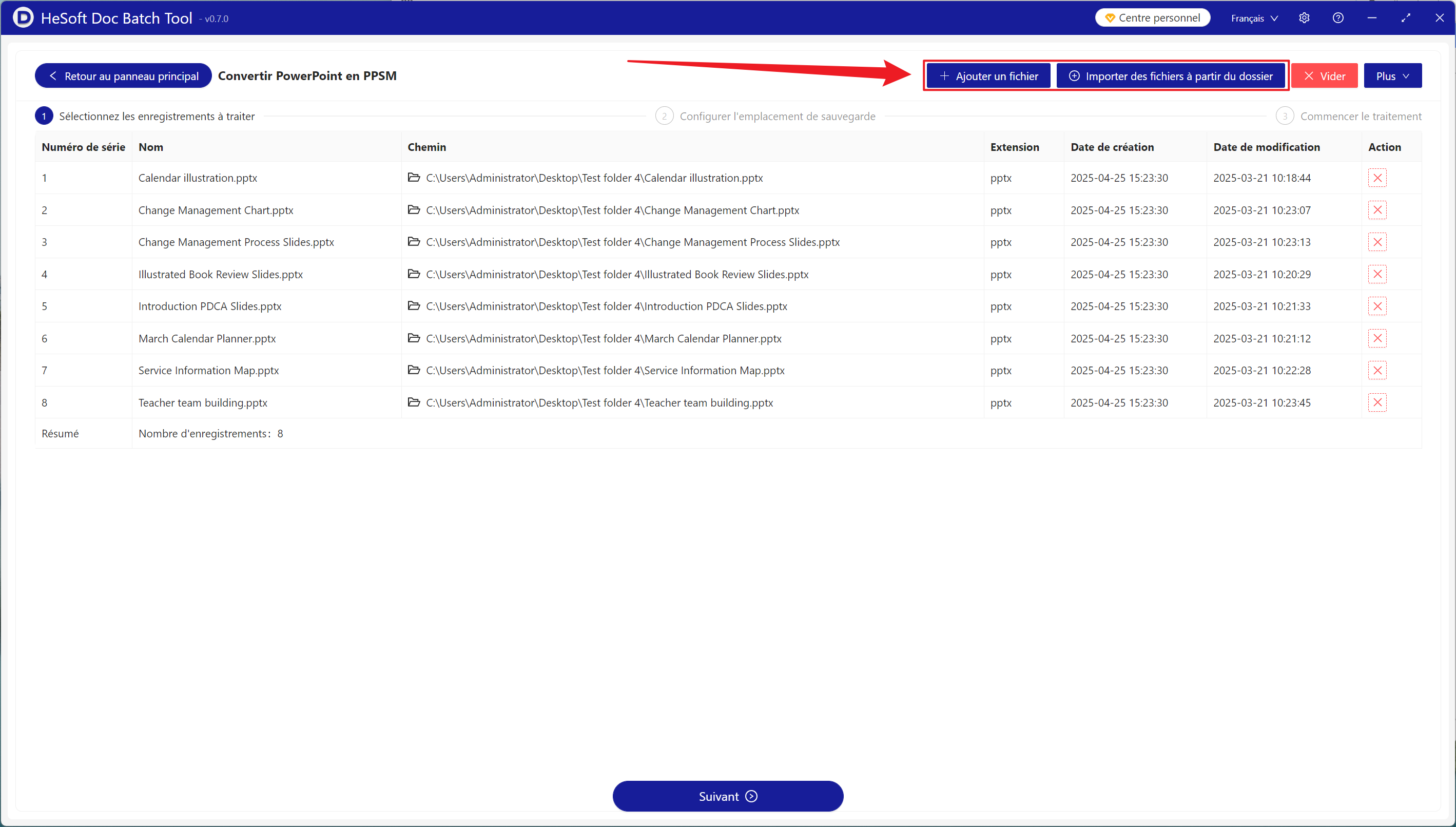1456x827 pixels.
Task: Click Importer des fichiers à partir du dossier
Action: click(1171, 76)
